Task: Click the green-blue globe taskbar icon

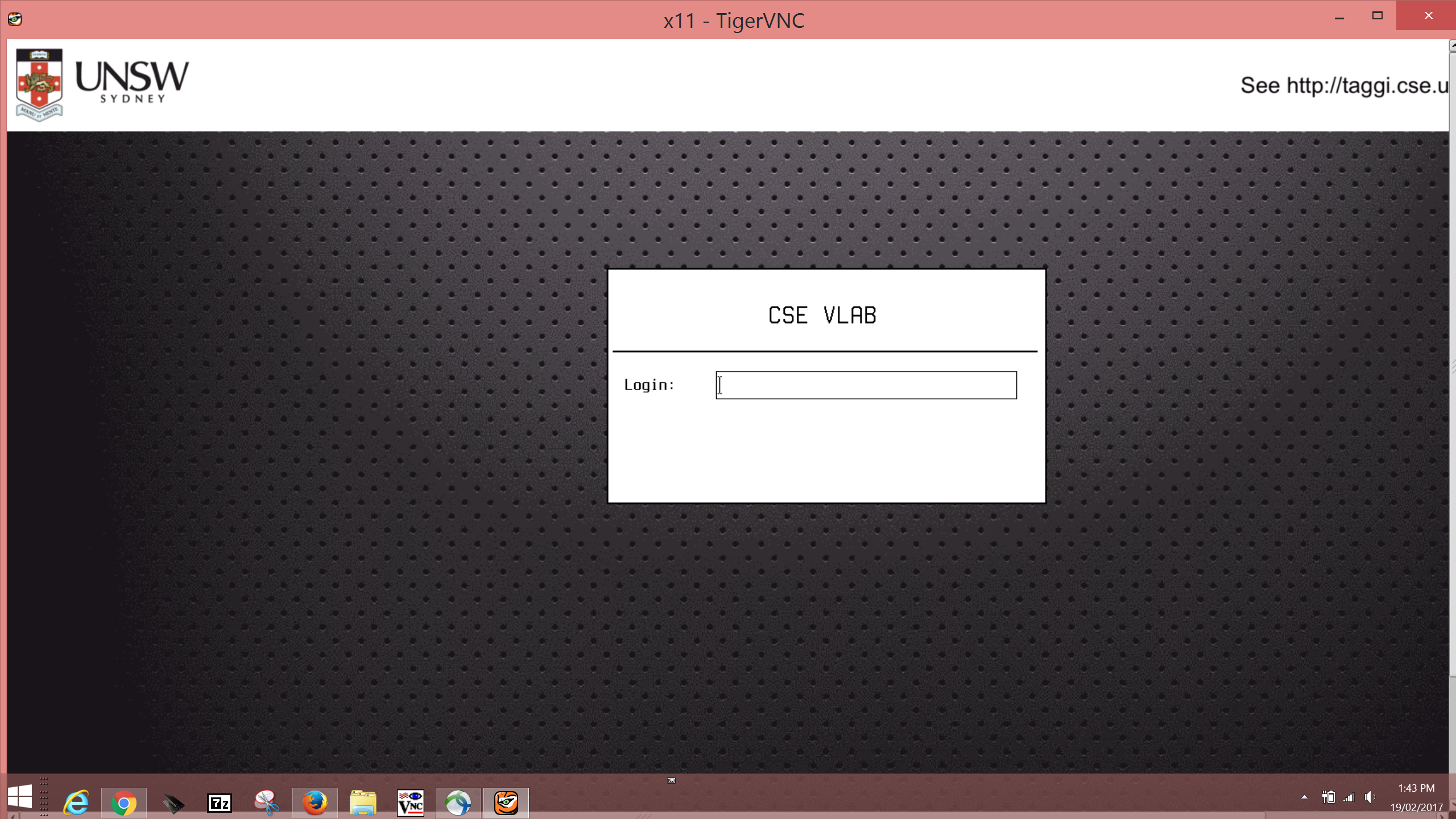Action: coord(458,803)
